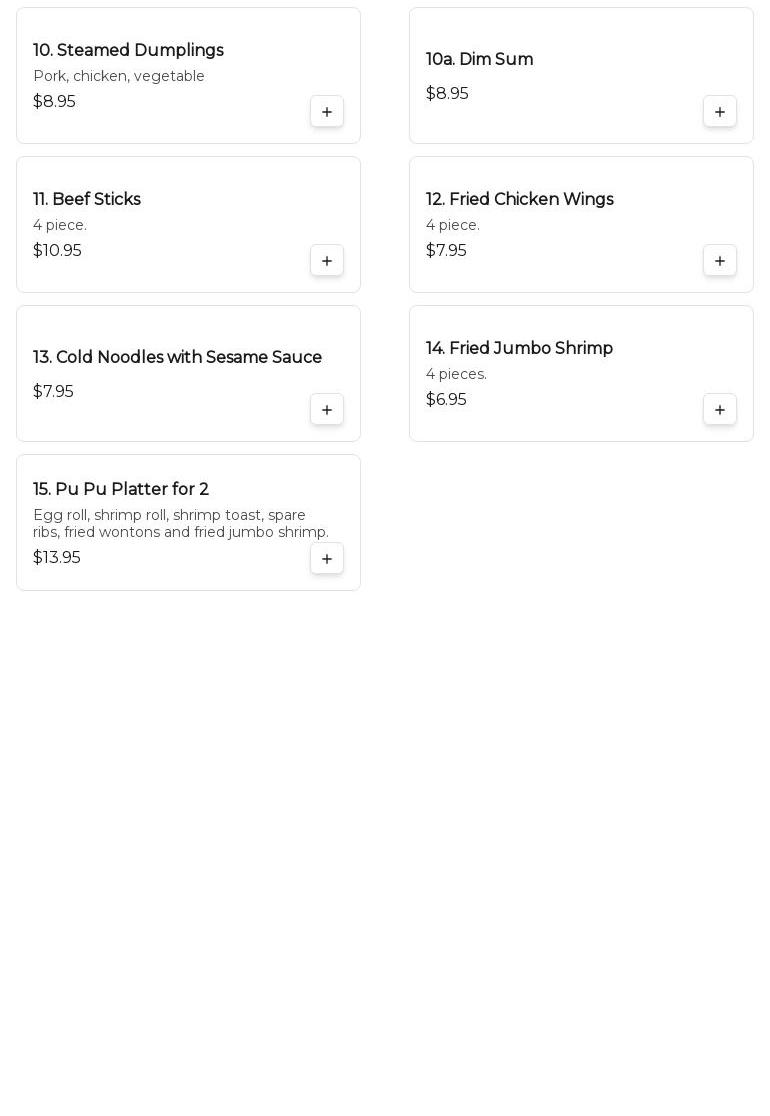Add Steamed Dumplings with the plus icon

point(327,112)
